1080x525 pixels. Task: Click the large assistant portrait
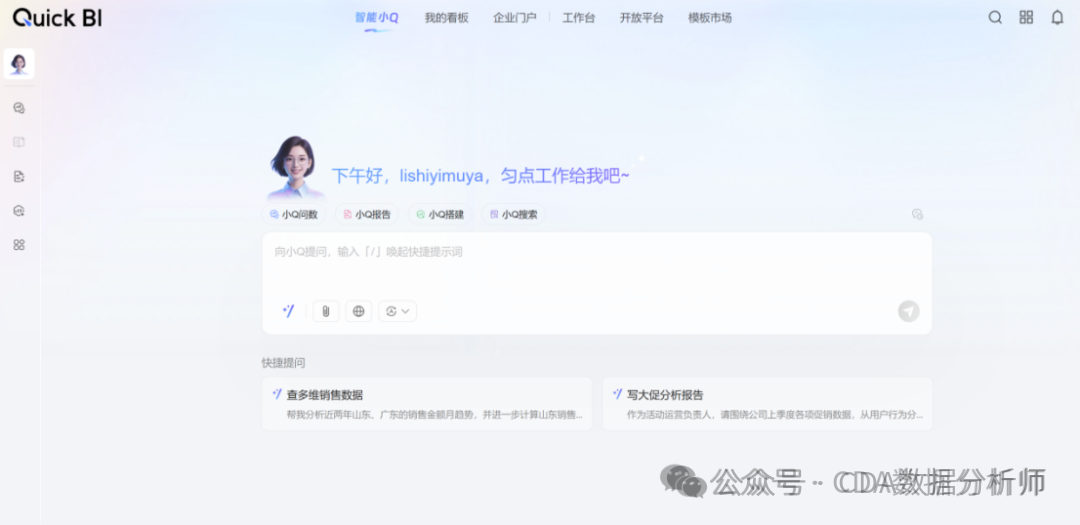pyautogui.click(x=295, y=167)
